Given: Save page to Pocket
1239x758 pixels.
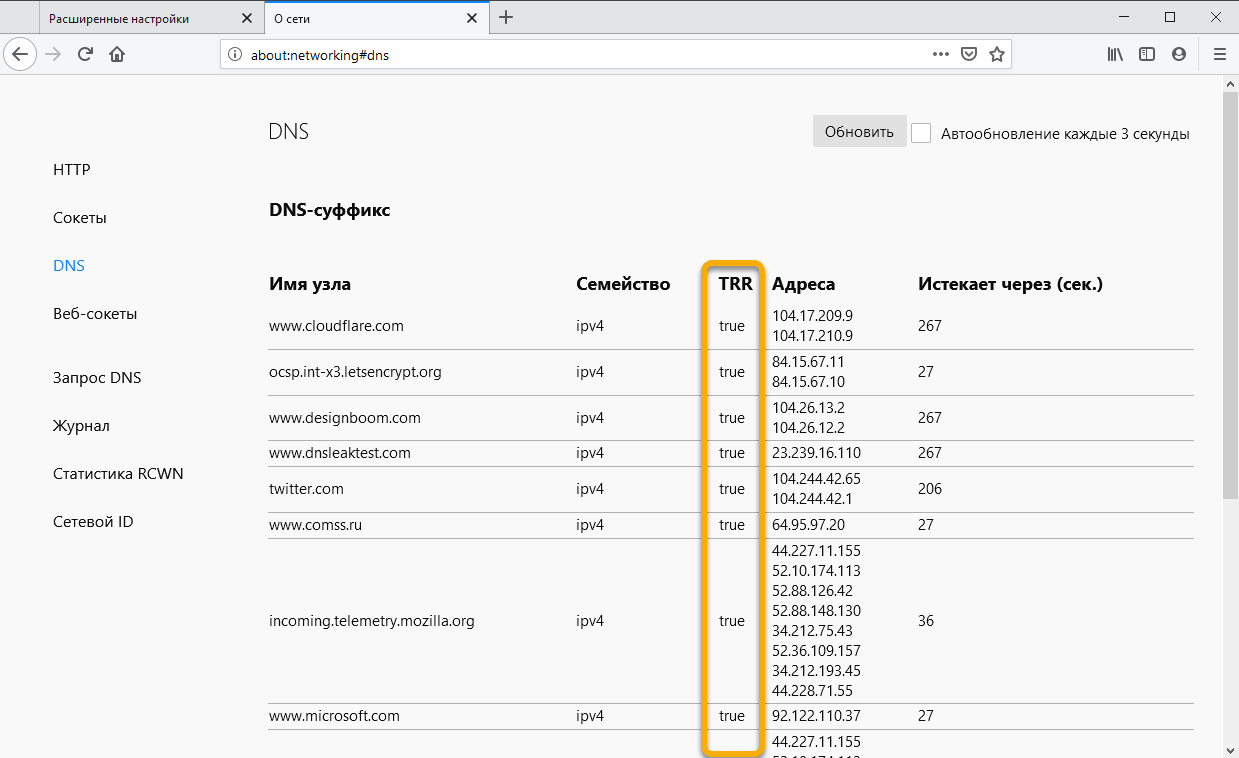Looking at the screenshot, I should point(969,54).
